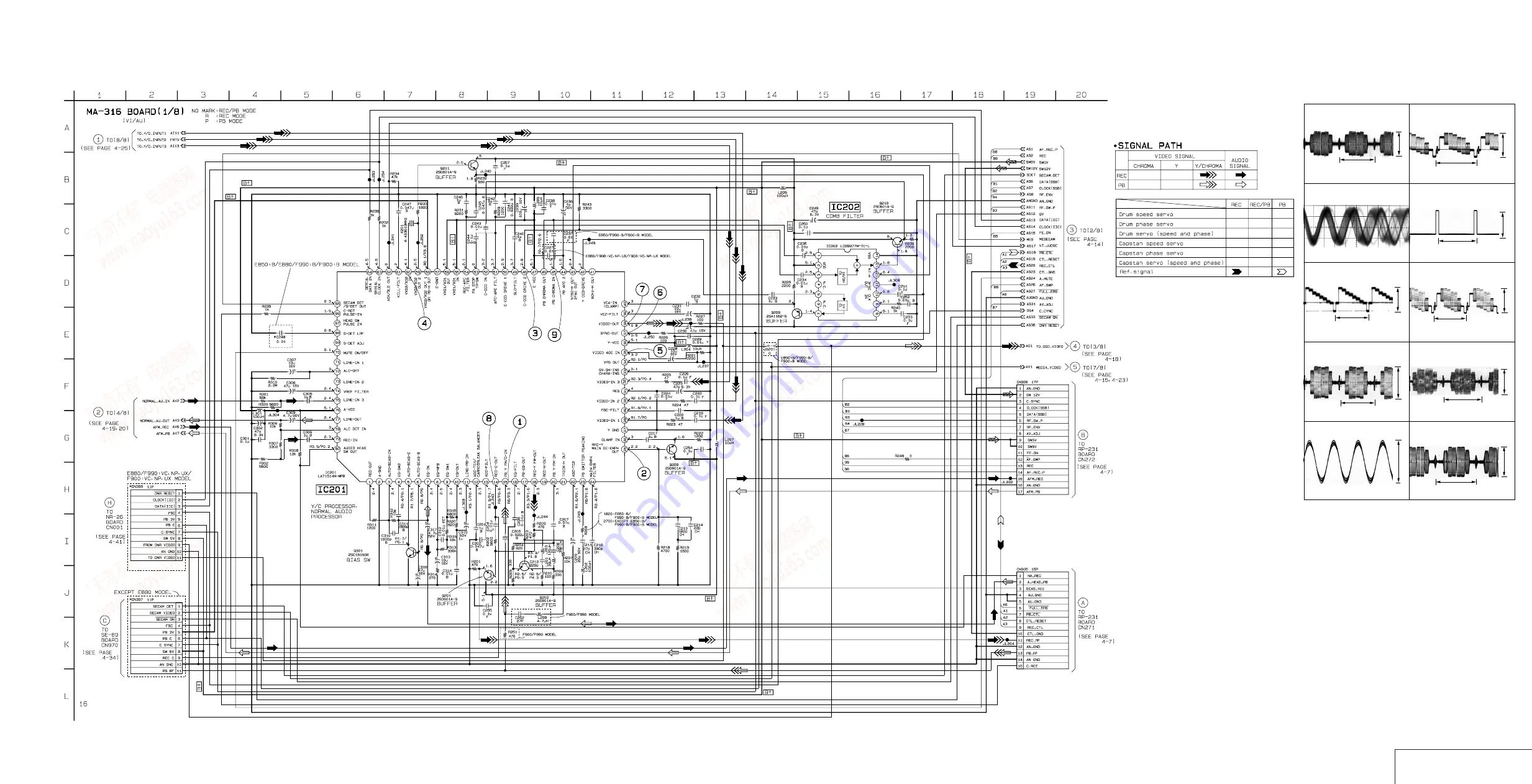Click connector reference 'TO(3/8)' circled 4

[1088, 346]
